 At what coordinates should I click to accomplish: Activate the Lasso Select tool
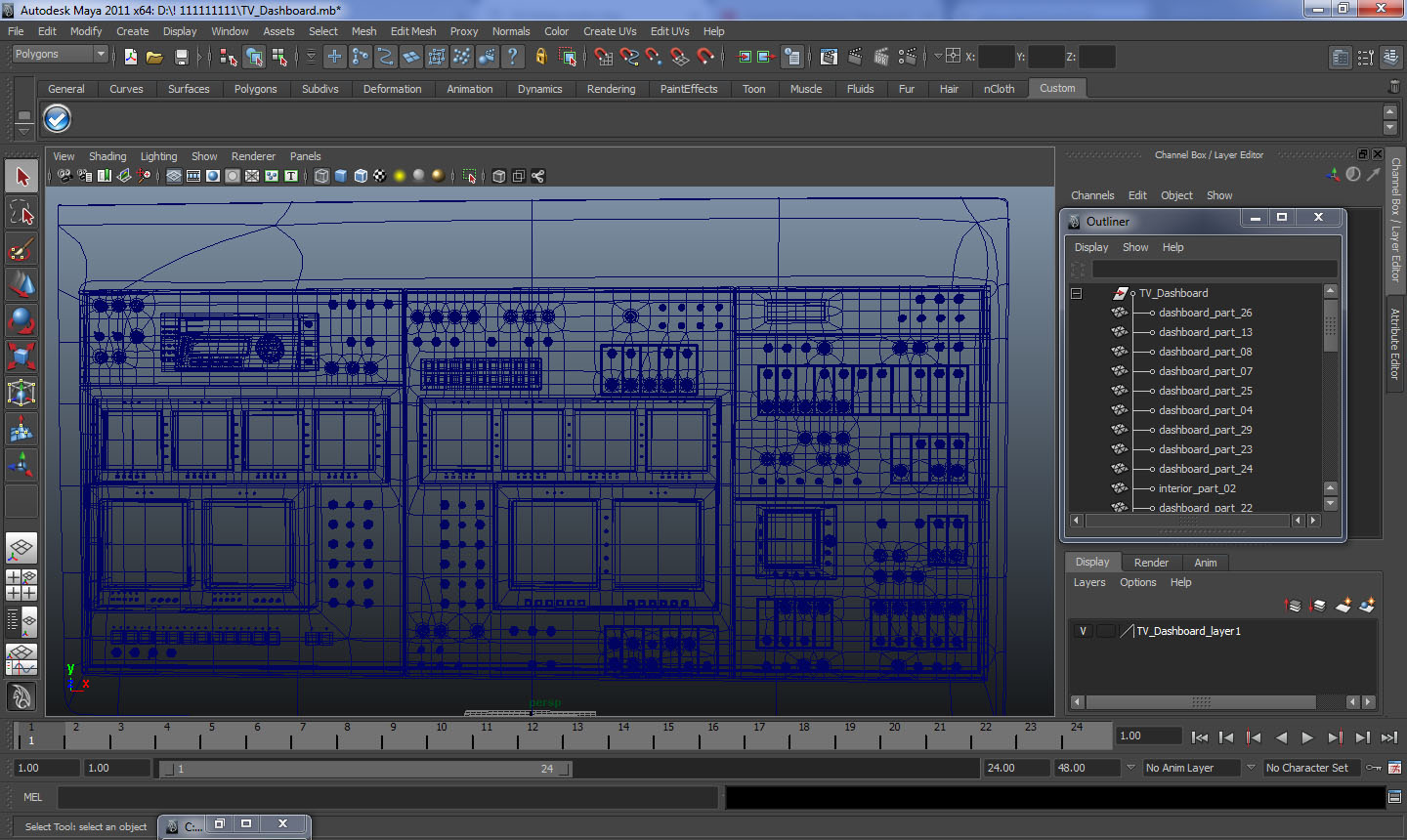pos(21,213)
